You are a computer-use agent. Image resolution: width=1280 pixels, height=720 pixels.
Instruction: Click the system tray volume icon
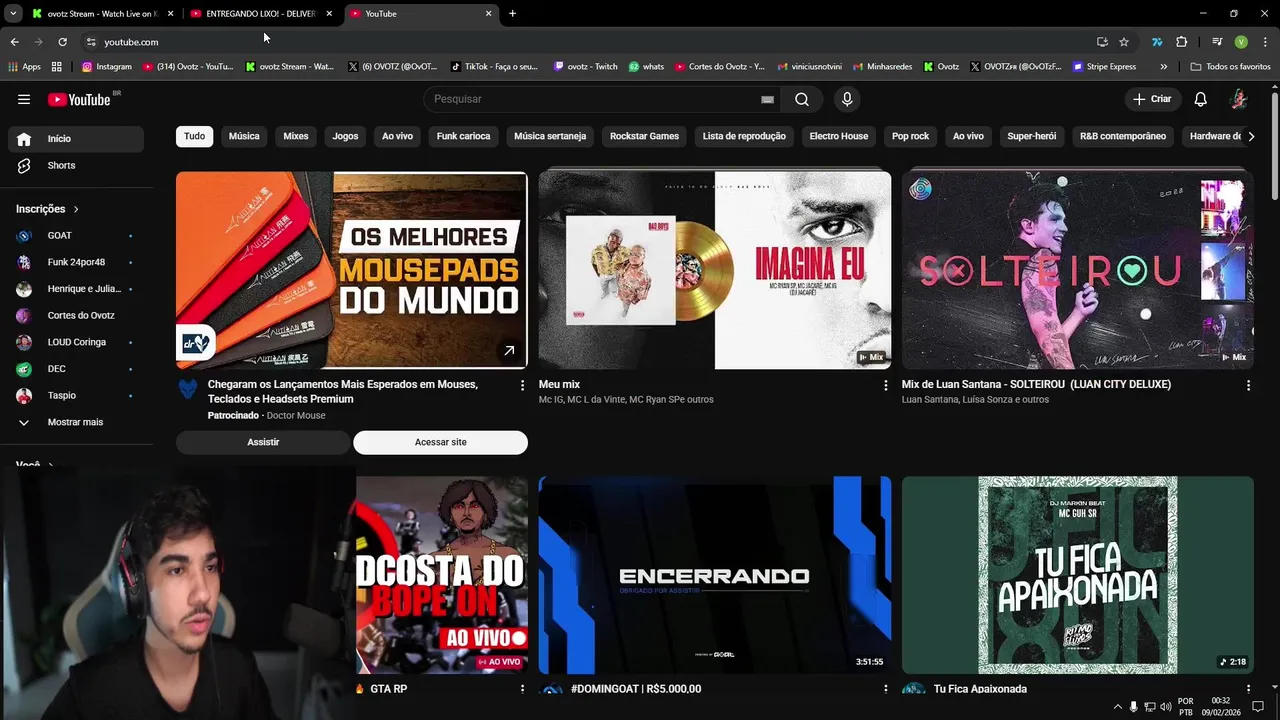point(1166,707)
